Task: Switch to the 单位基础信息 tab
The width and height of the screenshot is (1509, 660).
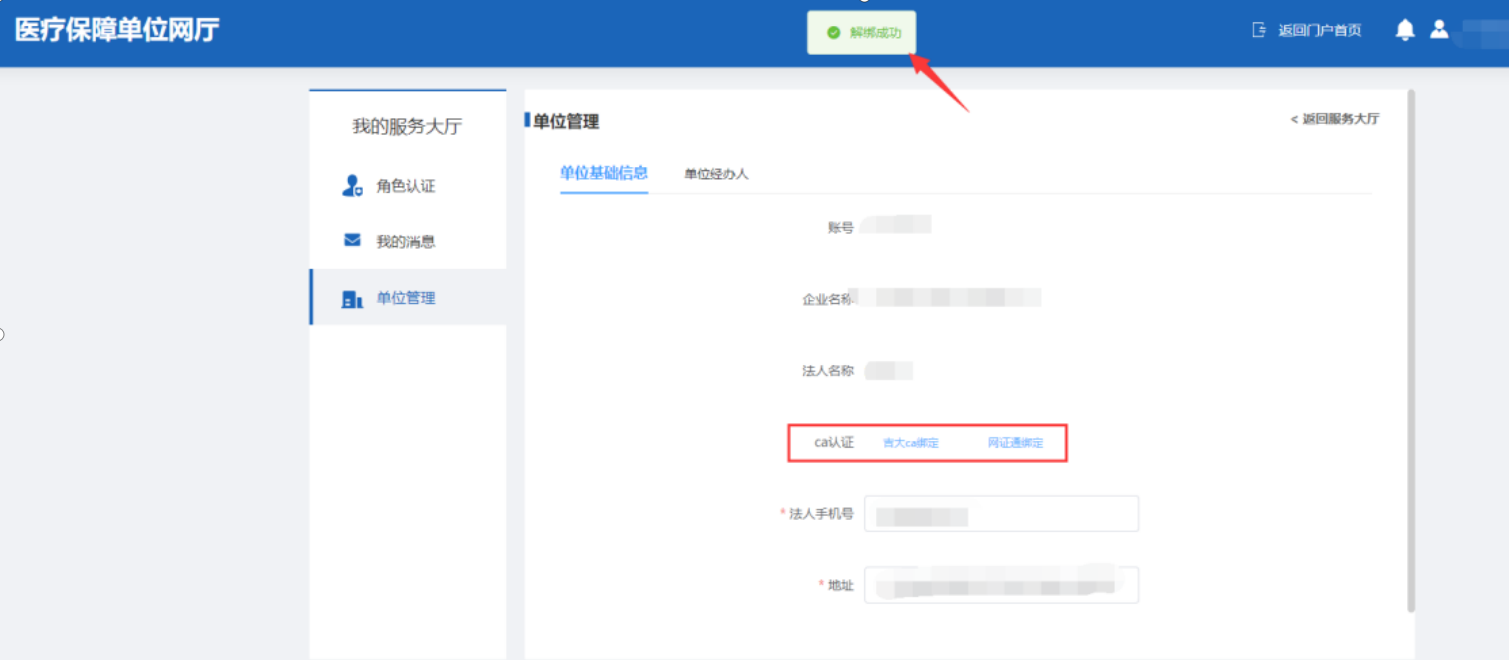Action: pyautogui.click(x=604, y=173)
